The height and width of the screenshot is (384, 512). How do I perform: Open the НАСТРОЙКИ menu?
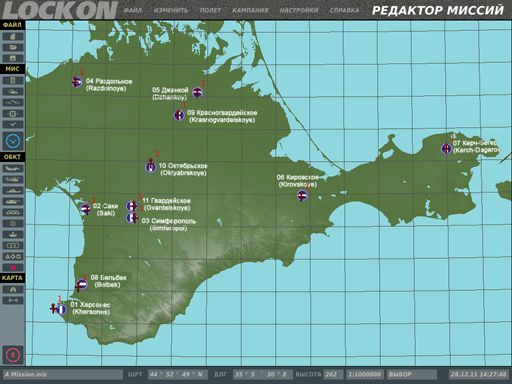299,10
